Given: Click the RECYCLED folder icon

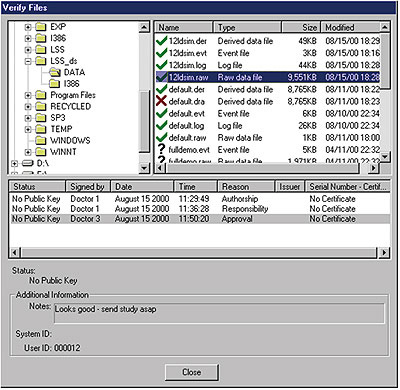Looking at the screenshot, I should point(41,107).
